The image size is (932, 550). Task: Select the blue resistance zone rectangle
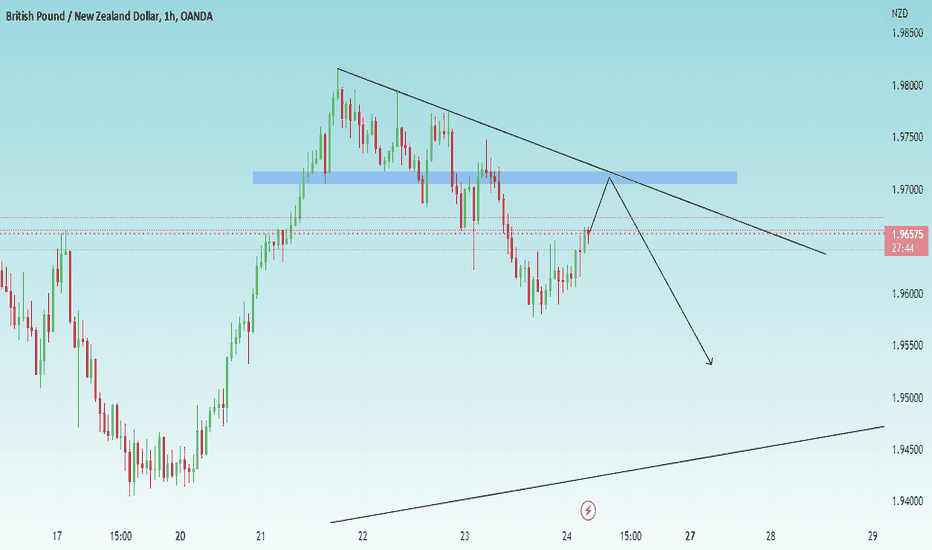[x=495, y=178]
